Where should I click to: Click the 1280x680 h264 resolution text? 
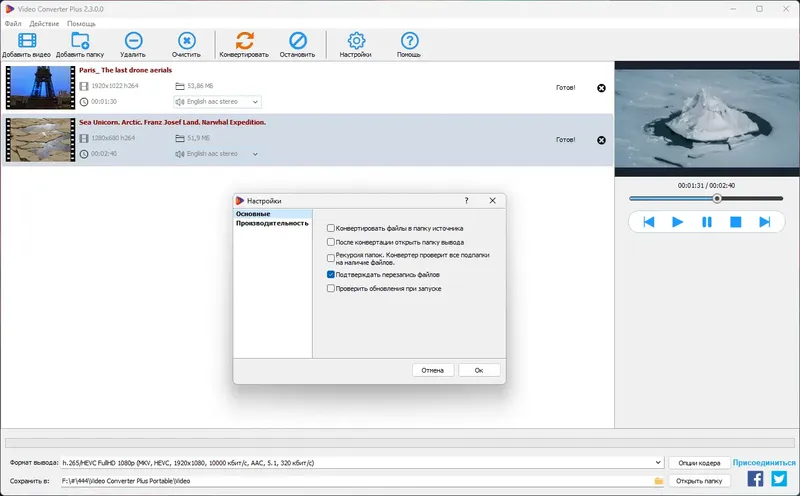[113, 138]
